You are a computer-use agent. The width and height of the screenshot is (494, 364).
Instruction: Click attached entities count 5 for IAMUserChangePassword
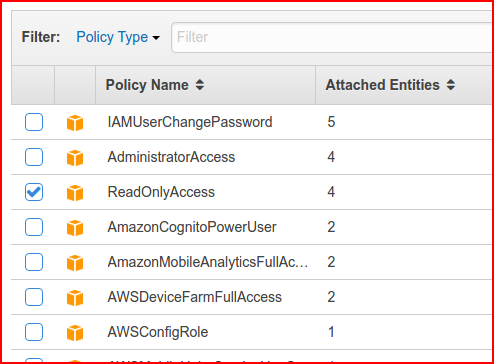coord(331,122)
